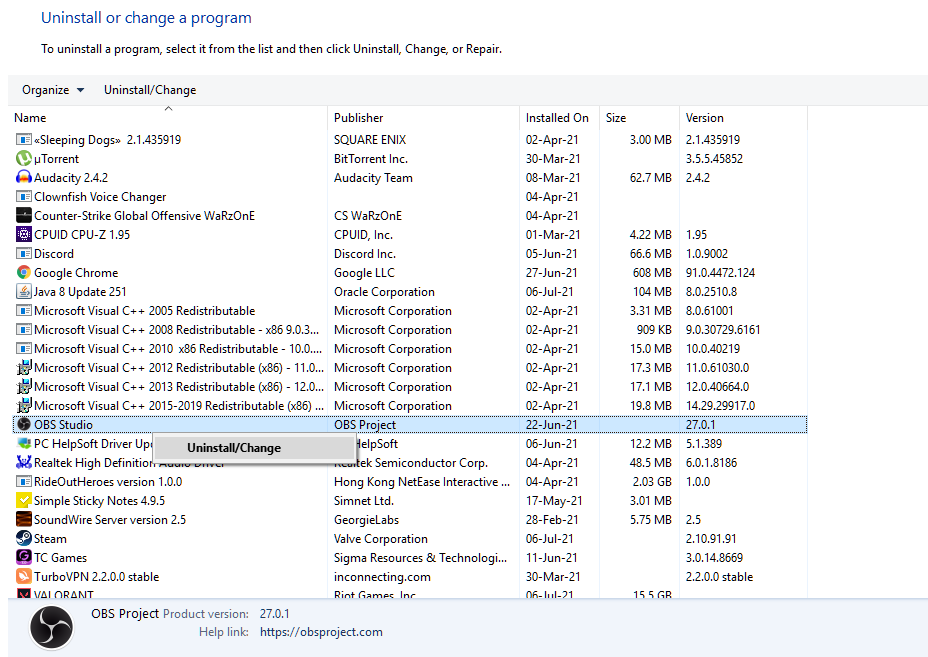Click the BitTorrent Inc. publisher cell
928x657 pixels.
[x=370, y=159]
